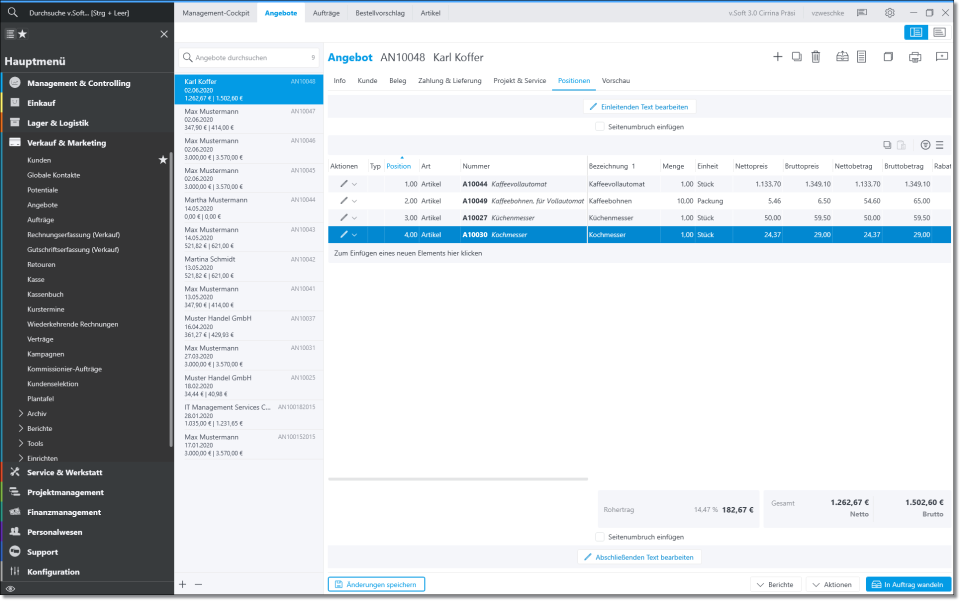
Task: Show favorites with the star icon above Hauptmenü
Action: coord(23,34)
